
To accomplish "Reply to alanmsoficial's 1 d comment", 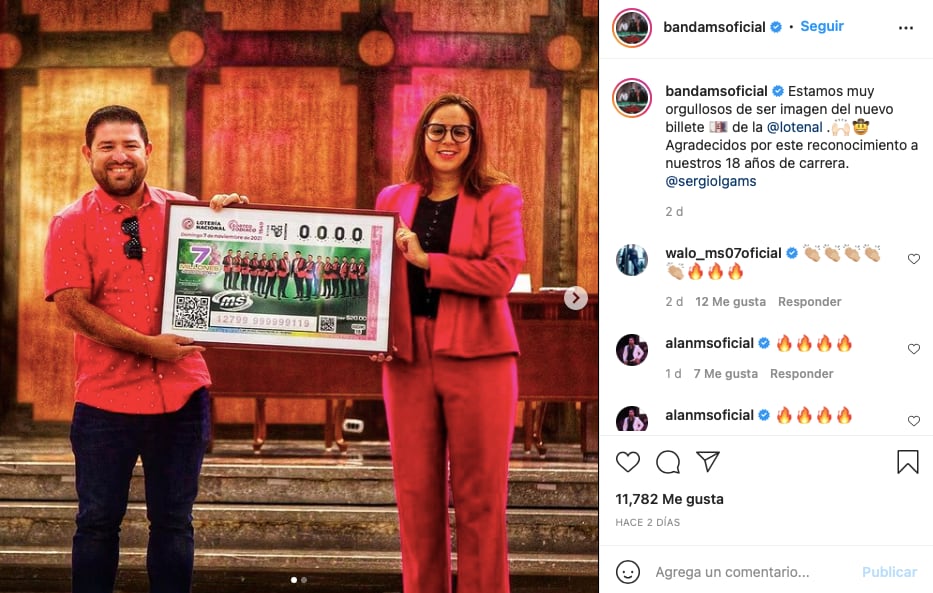I will coord(801,374).
